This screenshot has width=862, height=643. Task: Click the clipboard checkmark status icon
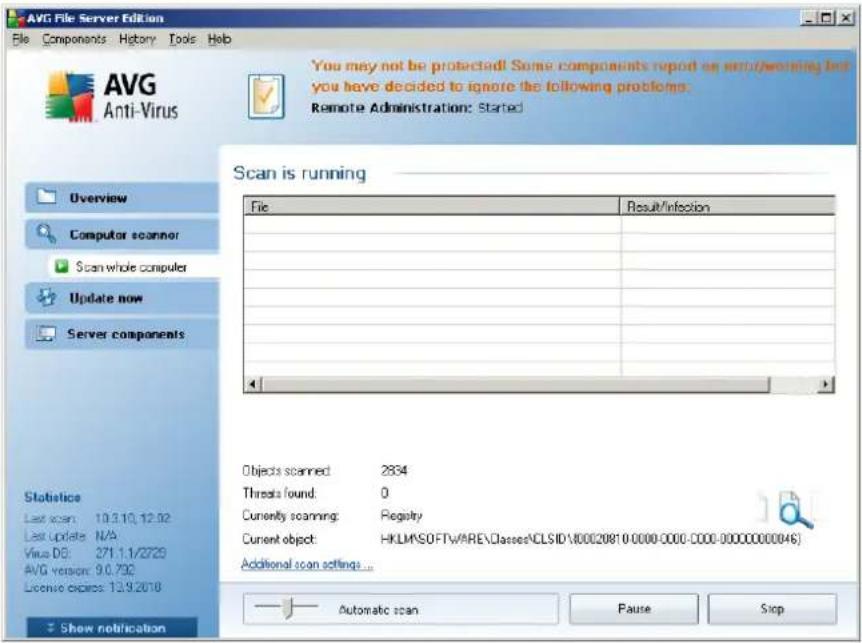(266, 96)
